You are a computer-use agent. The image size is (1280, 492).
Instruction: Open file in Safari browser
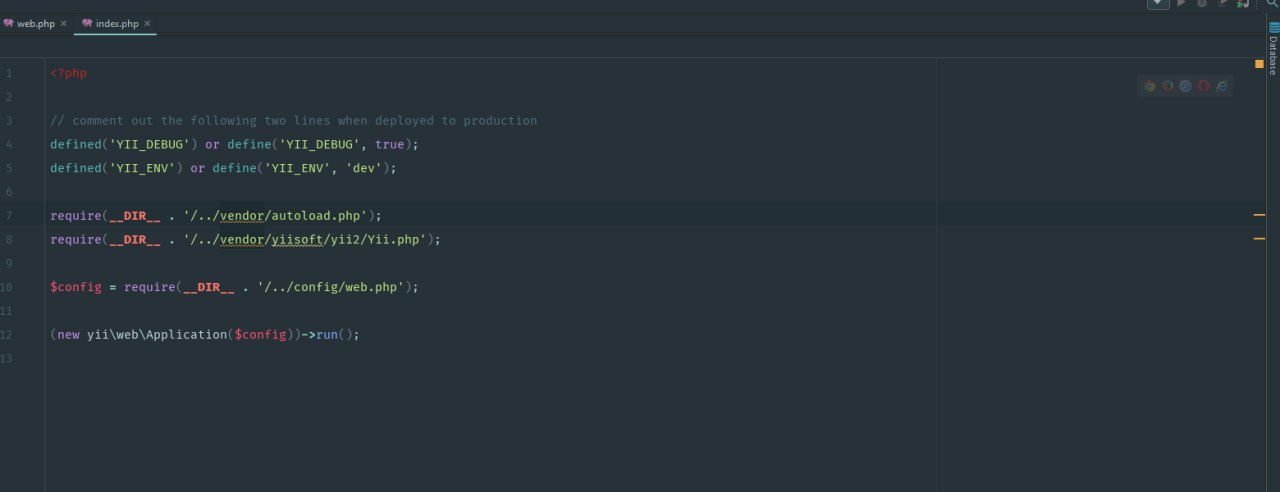[1186, 86]
